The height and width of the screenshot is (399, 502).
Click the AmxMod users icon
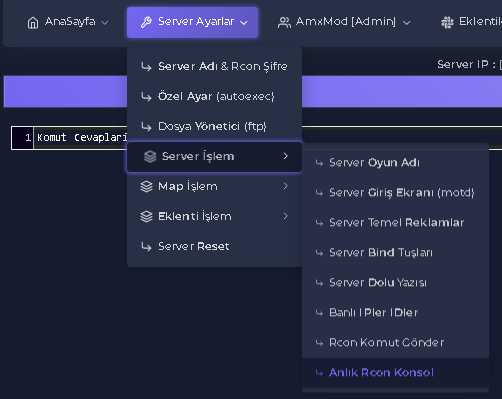coord(284,23)
